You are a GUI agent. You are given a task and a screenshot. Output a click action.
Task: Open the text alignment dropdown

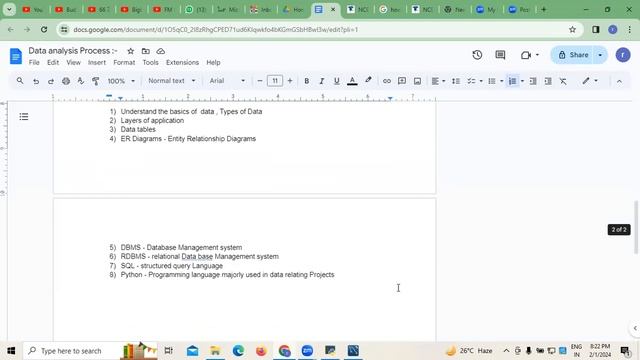click(x=438, y=81)
